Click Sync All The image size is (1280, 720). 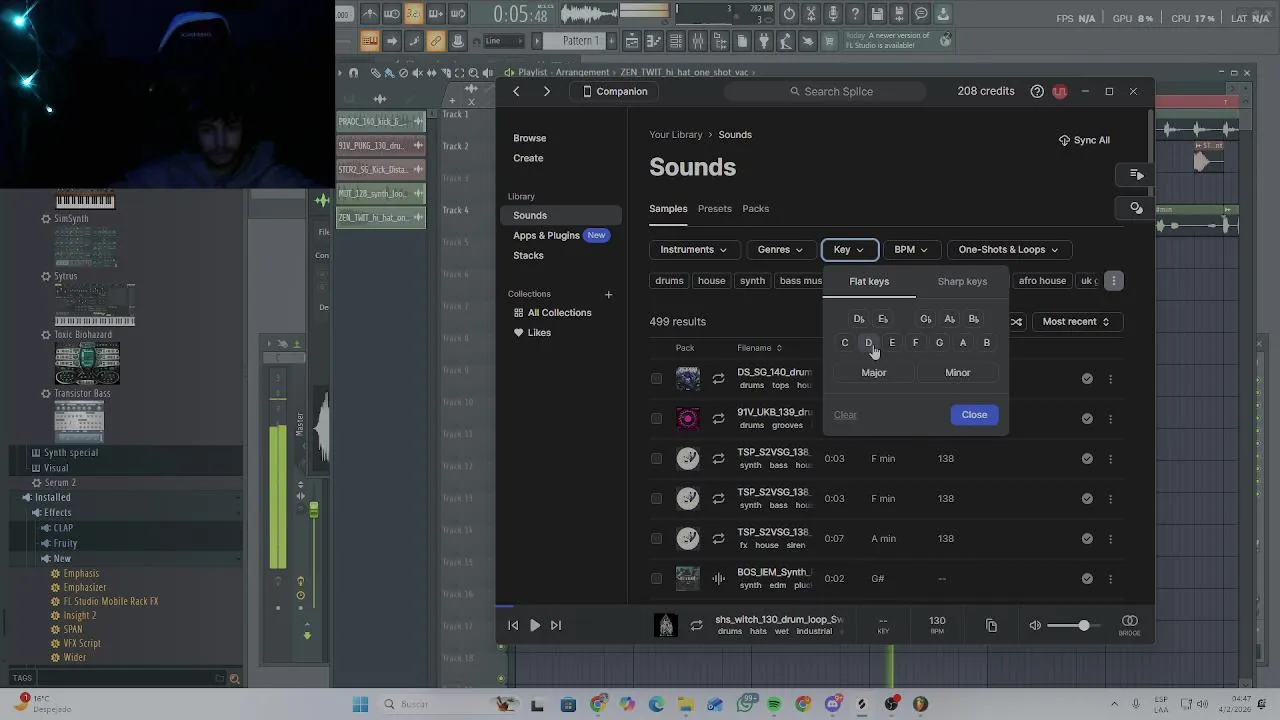(1084, 140)
